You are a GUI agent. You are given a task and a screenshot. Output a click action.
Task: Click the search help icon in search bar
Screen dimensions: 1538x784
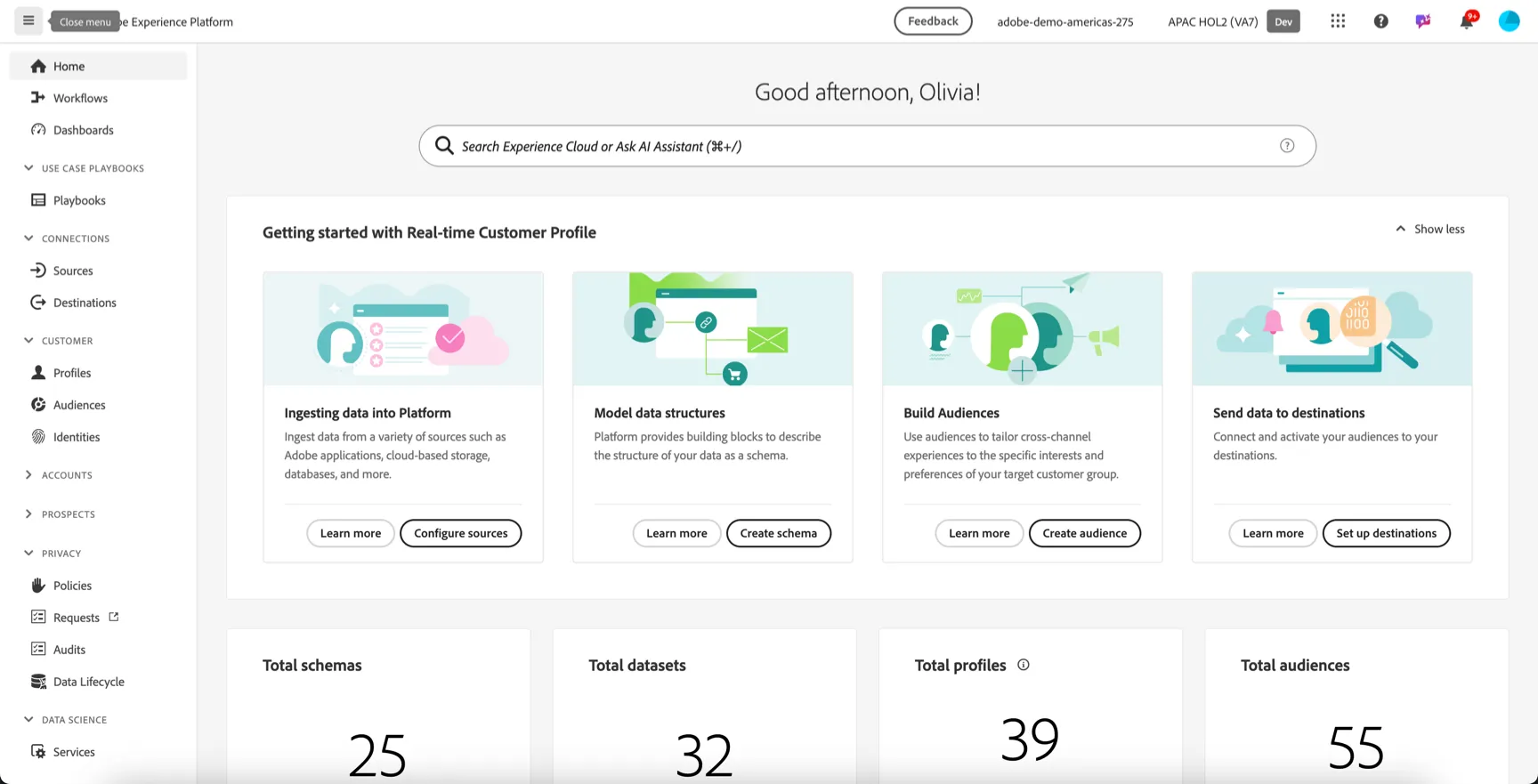click(1287, 146)
